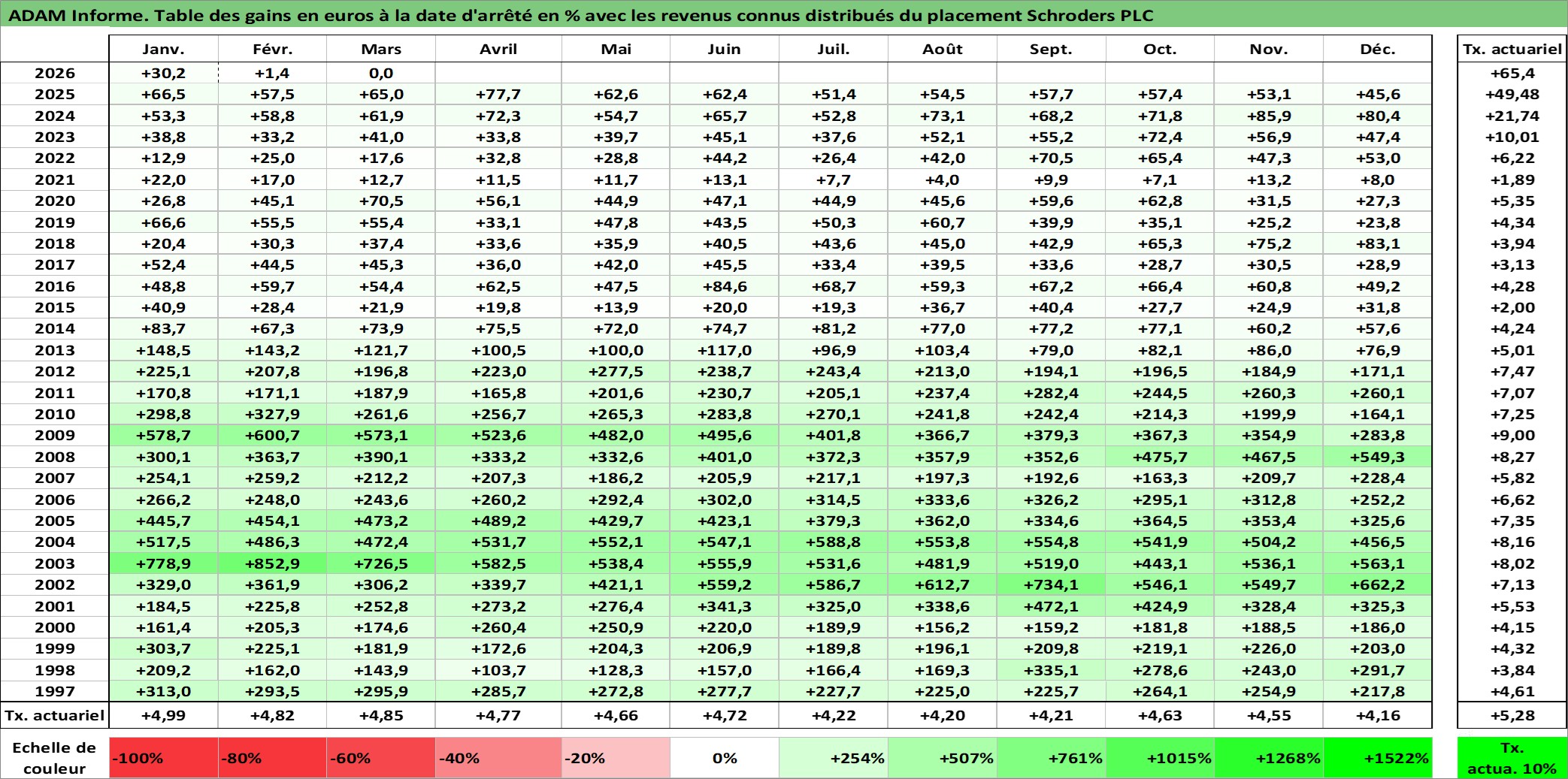Viewport: 1568px width, 779px height.
Task: Click the table title mentioning Schroders PLC
Action: click(580, 15)
